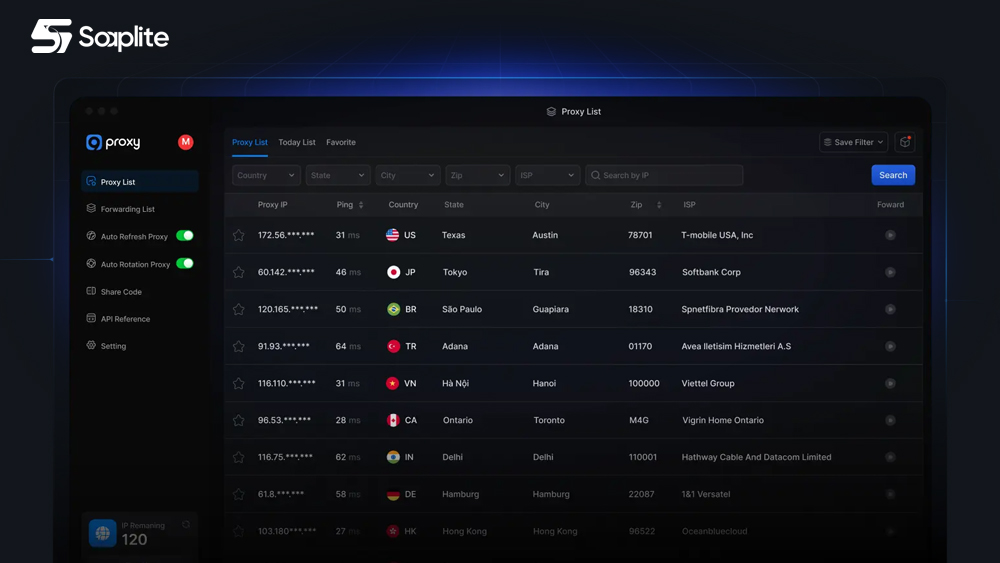
Task: Click forward button for T-mobile USA row
Action: click(890, 235)
